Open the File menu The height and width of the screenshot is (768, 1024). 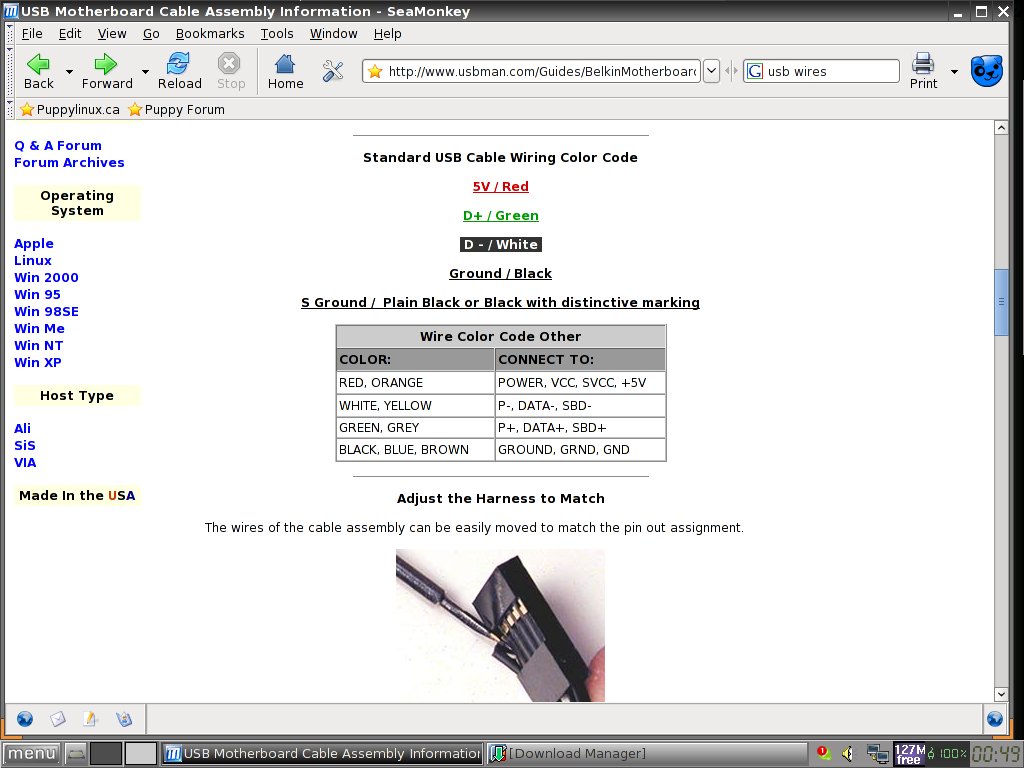point(31,33)
